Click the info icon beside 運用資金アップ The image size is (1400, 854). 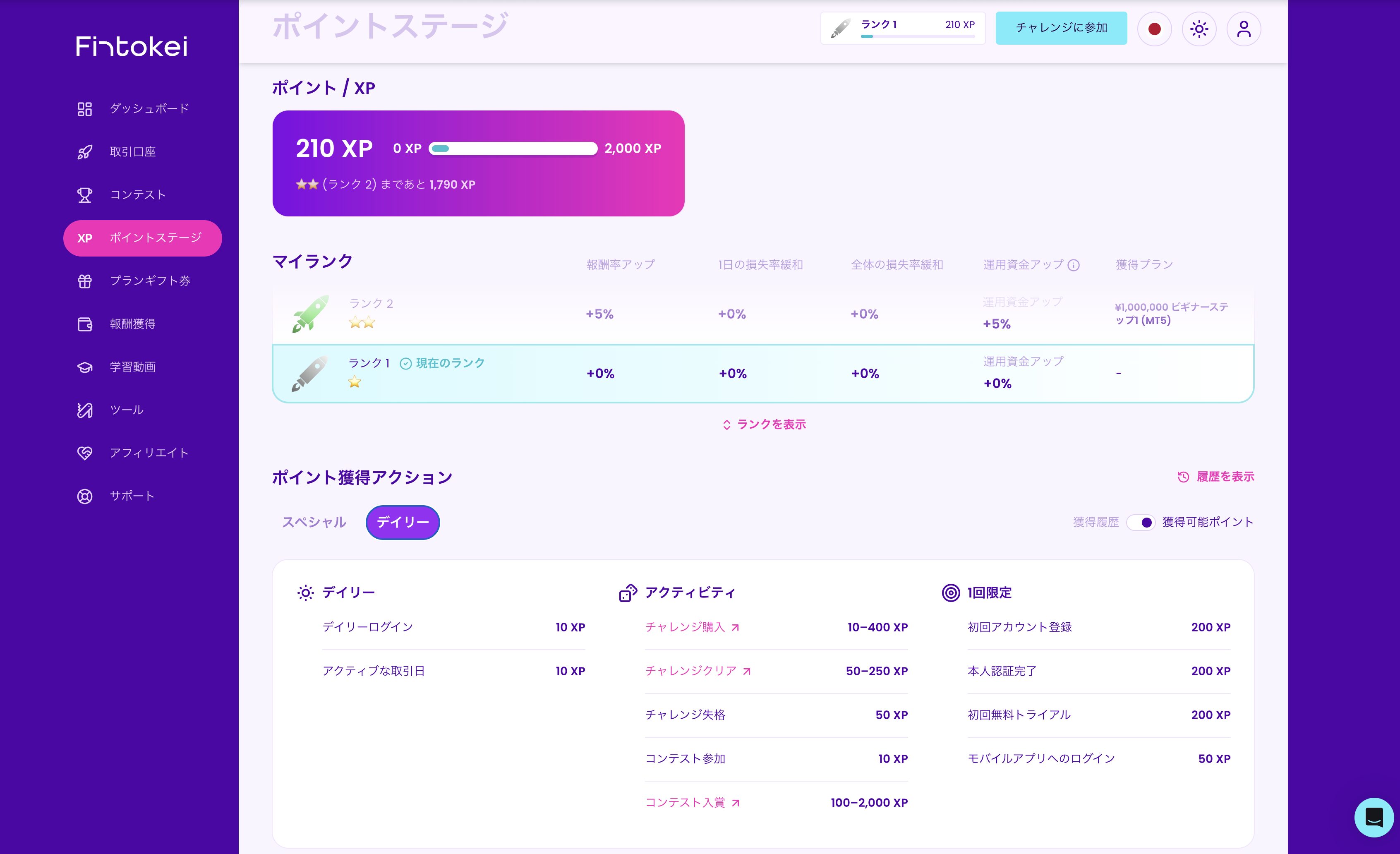tap(1073, 265)
